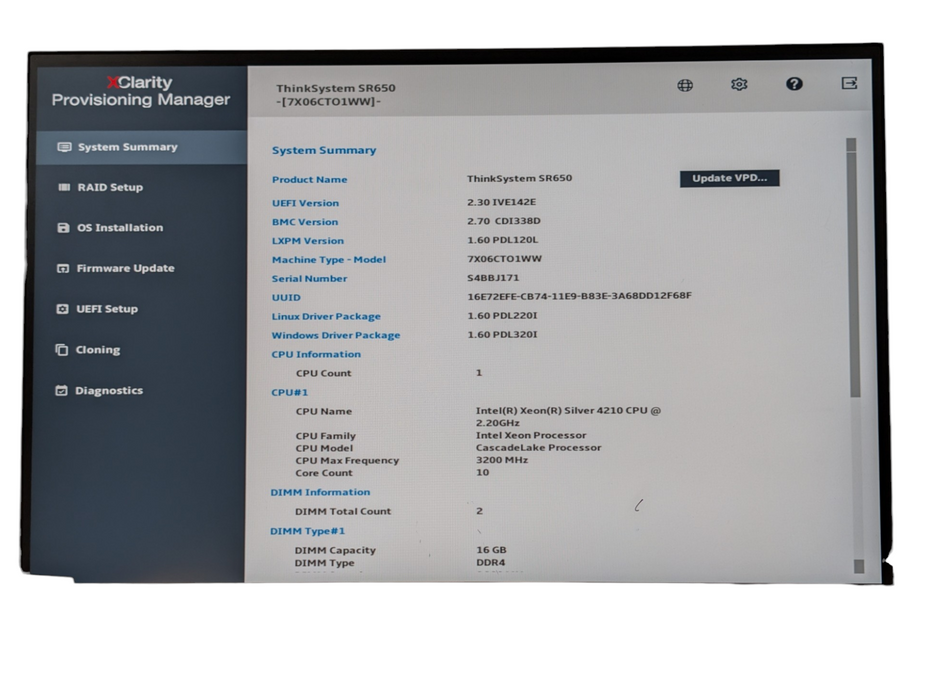Viewport: 930px width, 700px height.
Task: Click the ThinkSystem SR650 header title
Action: point(336,88)
